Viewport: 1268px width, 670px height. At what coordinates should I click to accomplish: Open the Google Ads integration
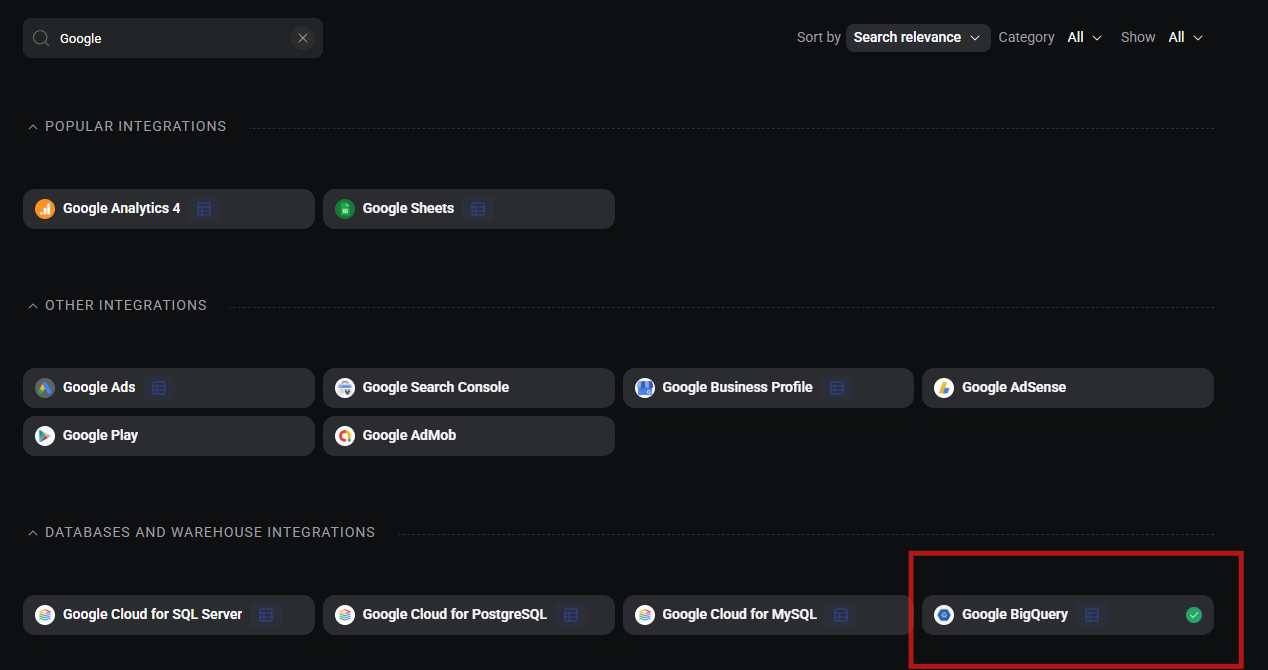tap(169, 388)
